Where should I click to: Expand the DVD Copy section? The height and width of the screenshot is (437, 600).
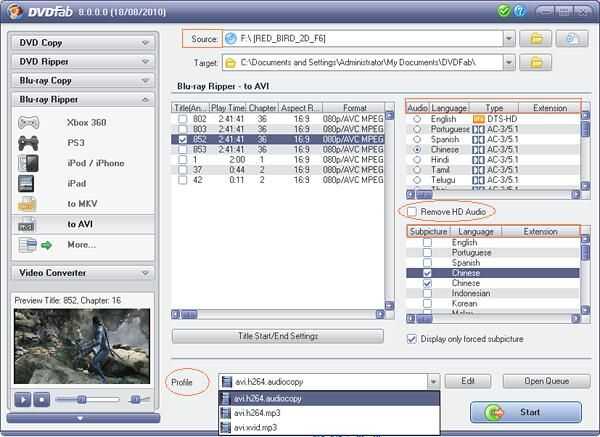pos(83,43)
